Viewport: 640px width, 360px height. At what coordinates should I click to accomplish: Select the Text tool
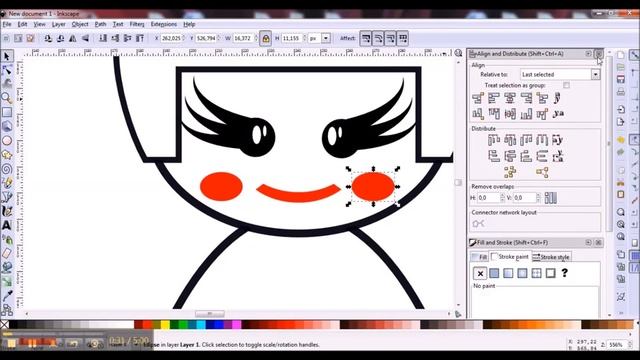pyautogui.click(x=7, y=225)
